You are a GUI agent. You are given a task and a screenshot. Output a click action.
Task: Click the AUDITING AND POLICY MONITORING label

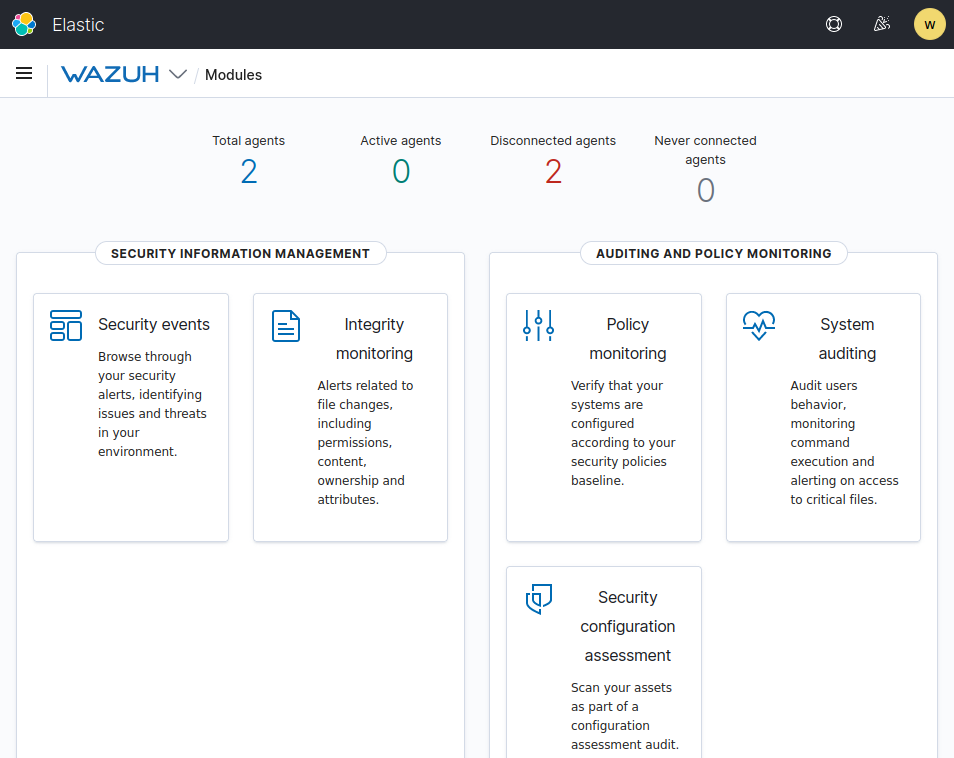click(x=713, y=253)
